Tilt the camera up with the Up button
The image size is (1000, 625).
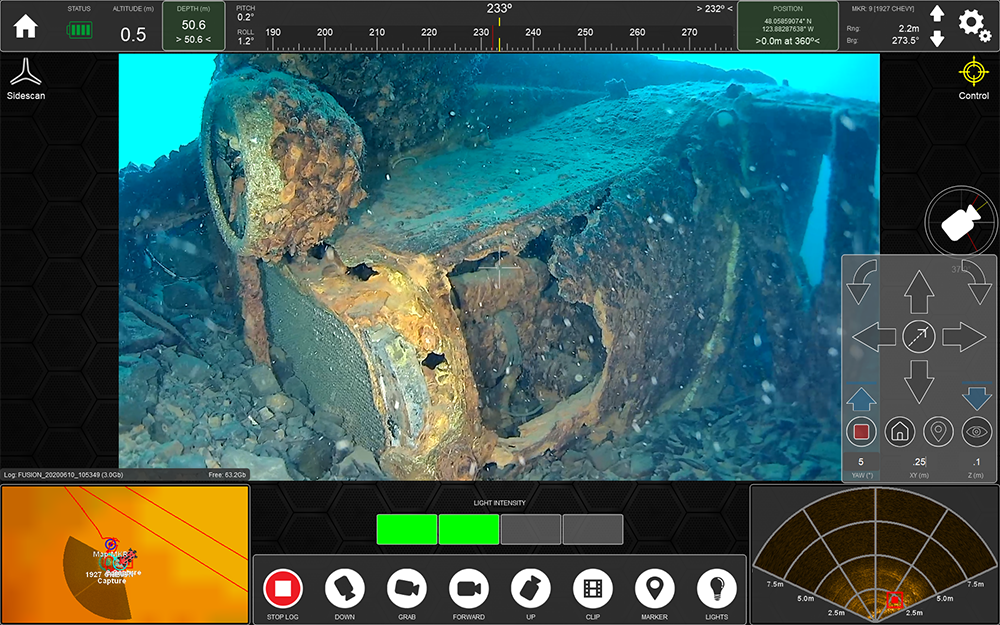(530, 589)
